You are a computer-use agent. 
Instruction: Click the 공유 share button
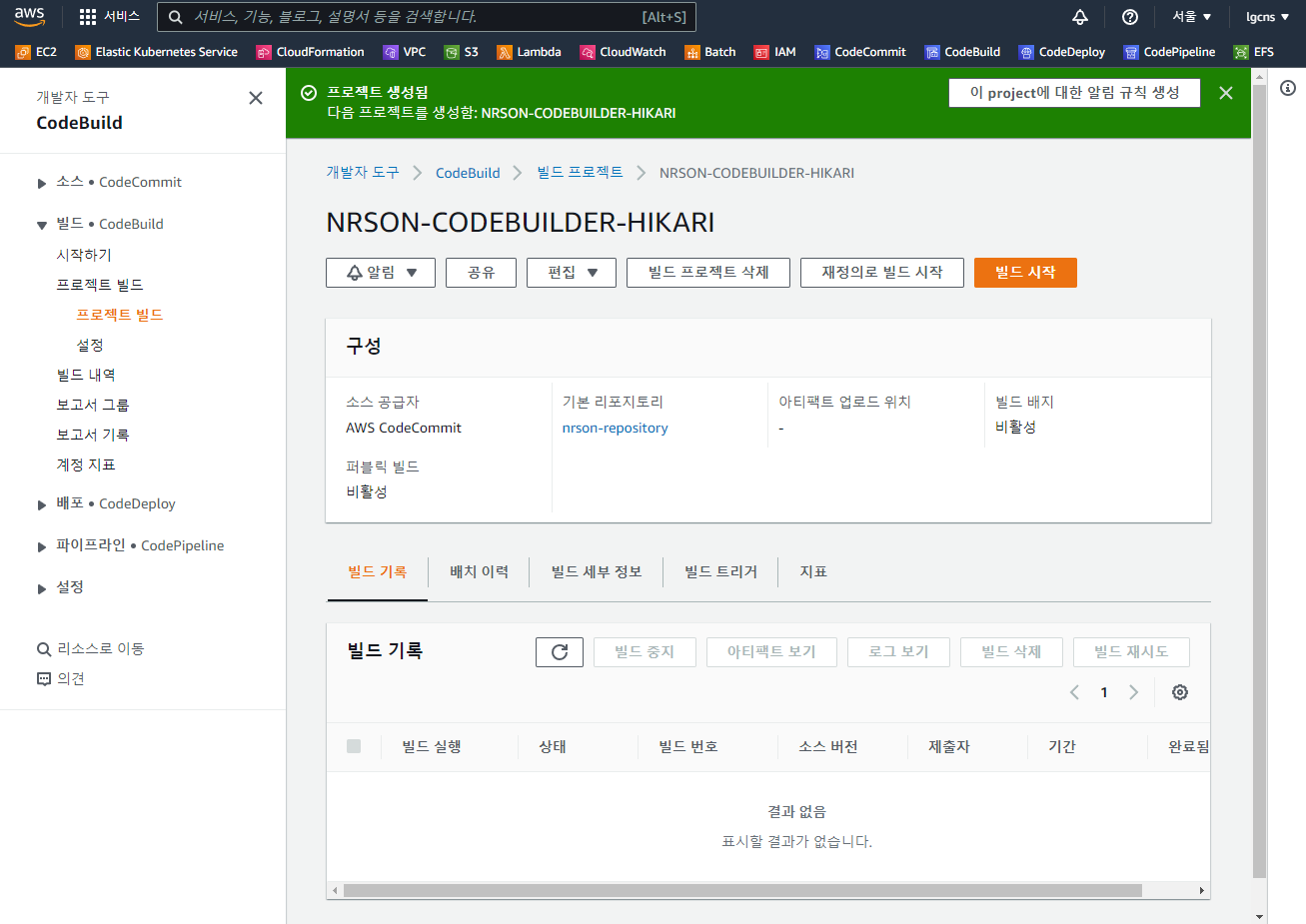pyautogui.click(x=482, y=273)
